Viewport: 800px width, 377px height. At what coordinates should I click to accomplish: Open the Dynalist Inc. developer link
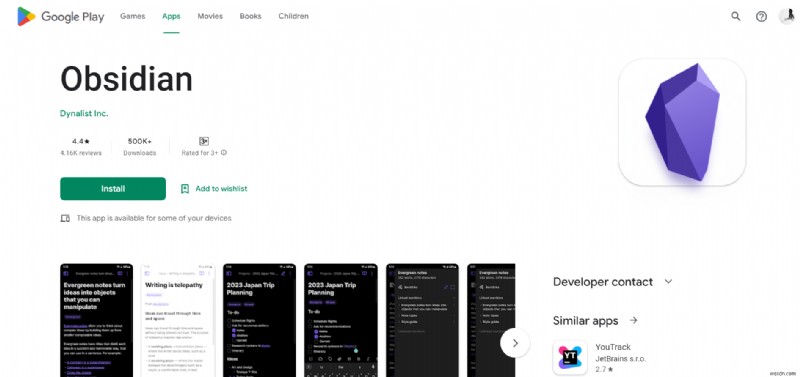pos(84,113)
